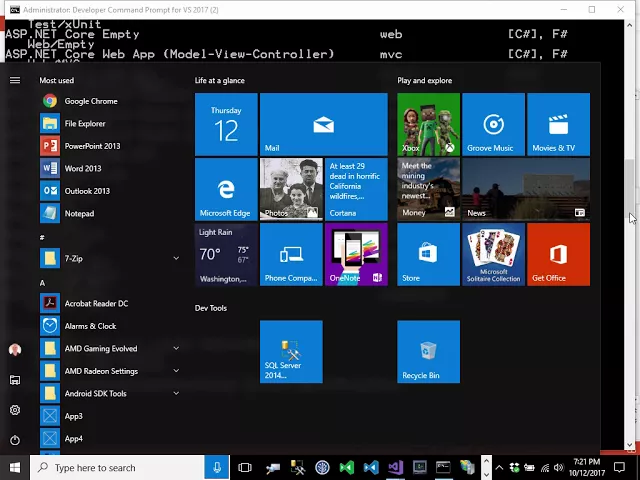
Task: Select the 'A' letter index header
Action: click(42, 283)
